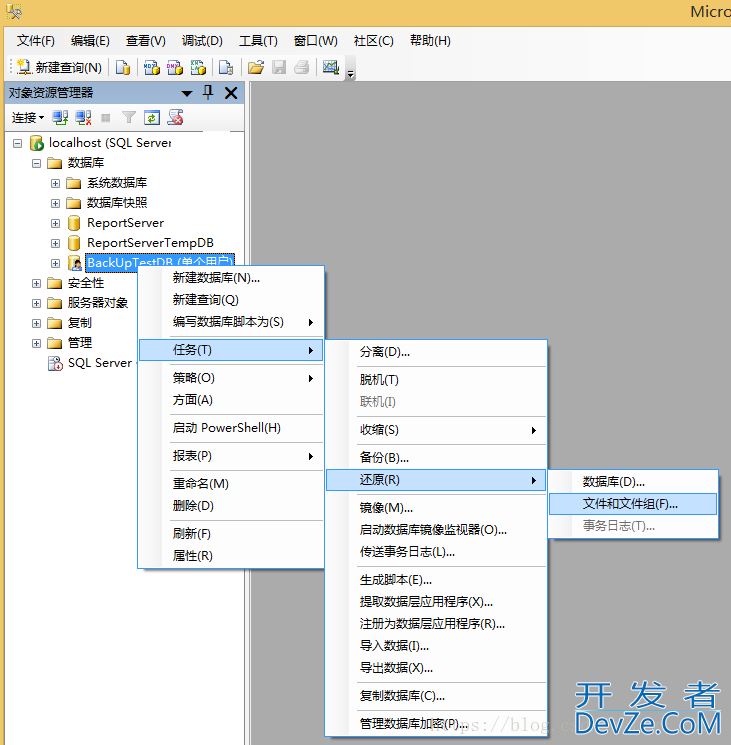The width and height of the screenshot is (731, 745).
Task: Click the Print icon in toolbar
Action: coord(302,67)
